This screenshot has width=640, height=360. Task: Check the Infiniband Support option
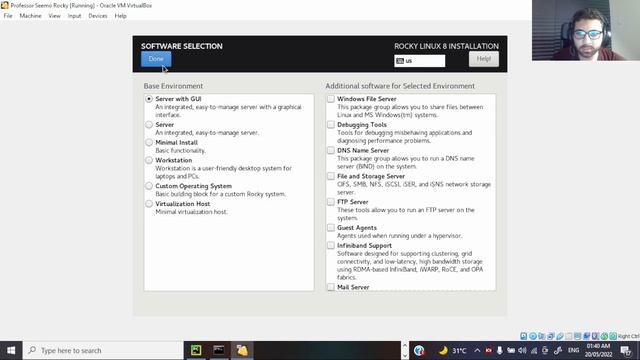pyautogui.click(x=331, y=245)
